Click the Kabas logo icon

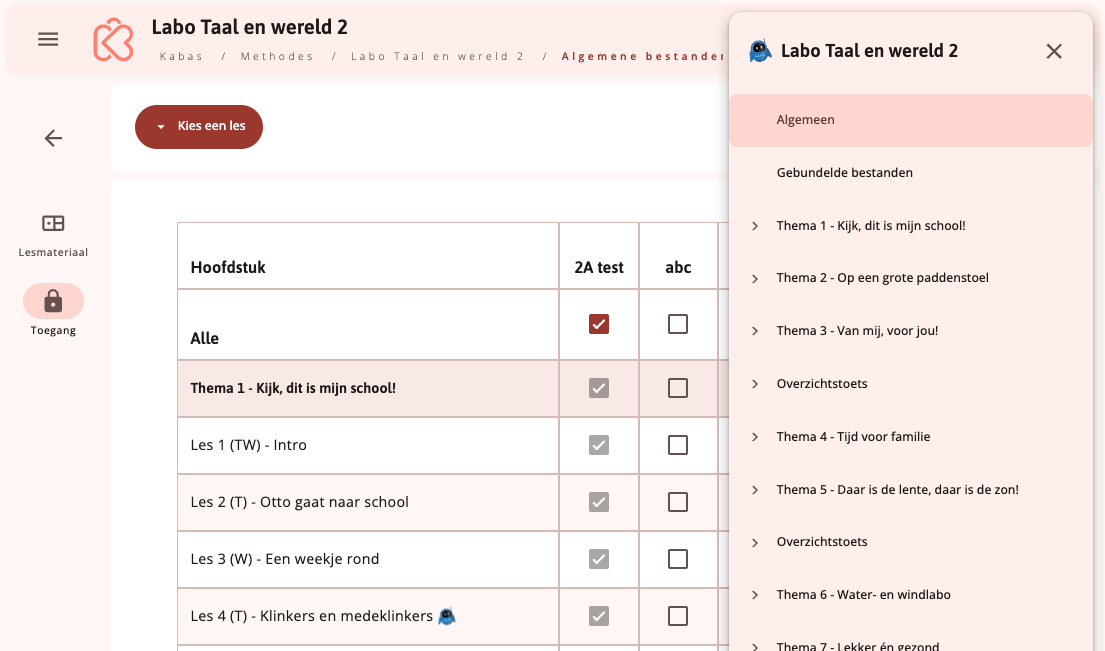pyautogui.click(x=113, y=39)
